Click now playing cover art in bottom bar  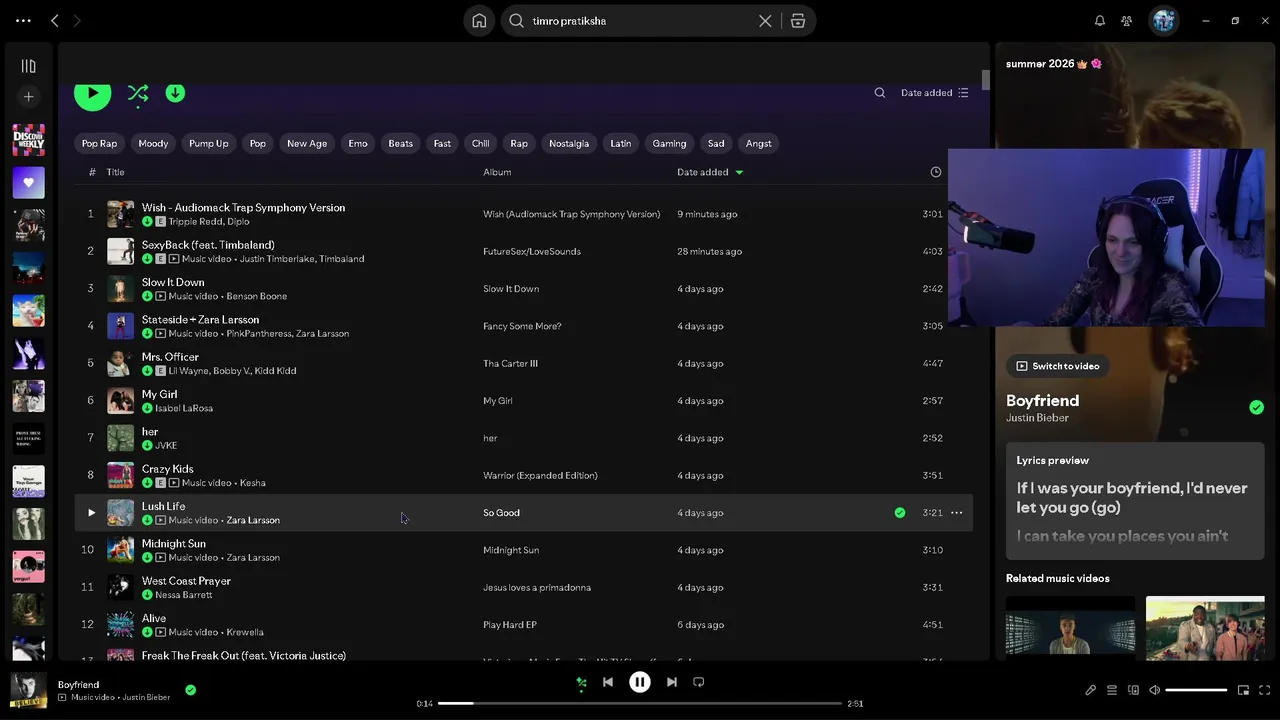coord(28,690)
